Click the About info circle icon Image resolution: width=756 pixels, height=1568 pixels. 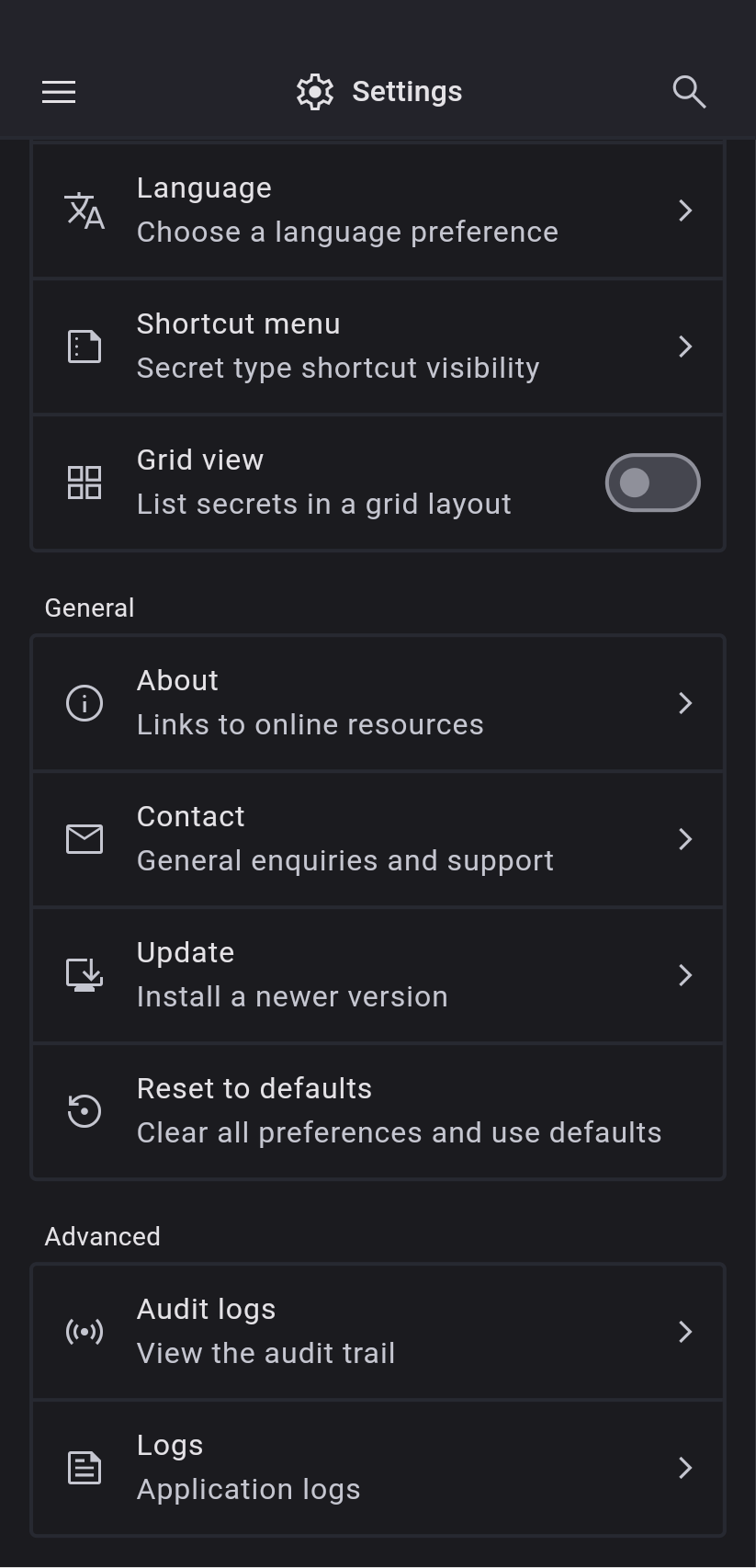(x=85, y=703)
